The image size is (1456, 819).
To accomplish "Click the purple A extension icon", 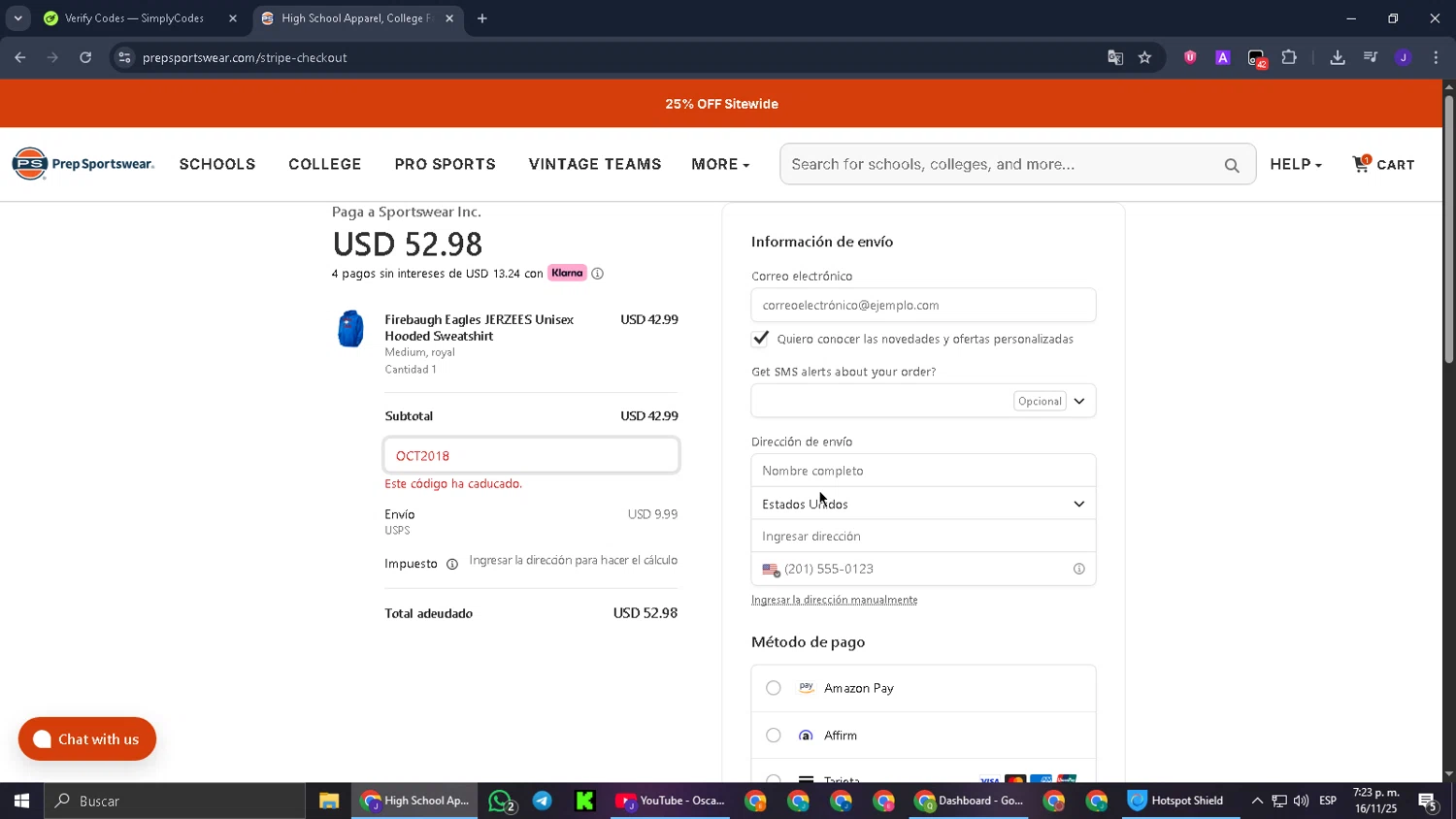I will (x=1223, y=57).
